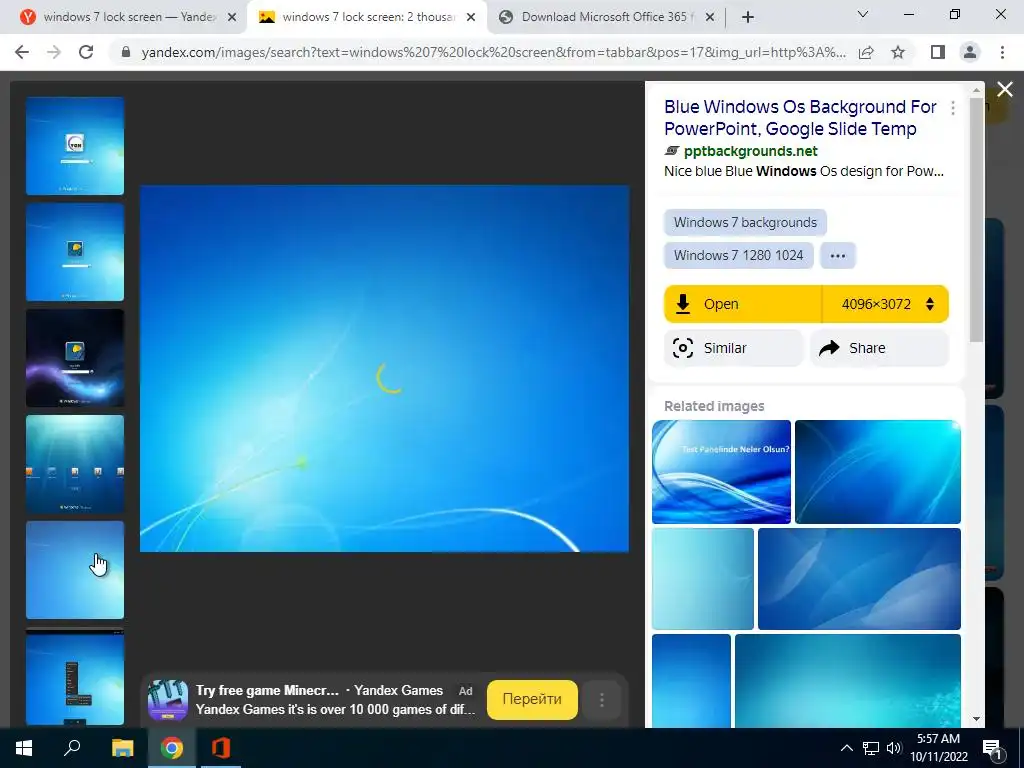Select the second login-screen thumbnail
The image size is (1024, 768).
tap(75, 251)
